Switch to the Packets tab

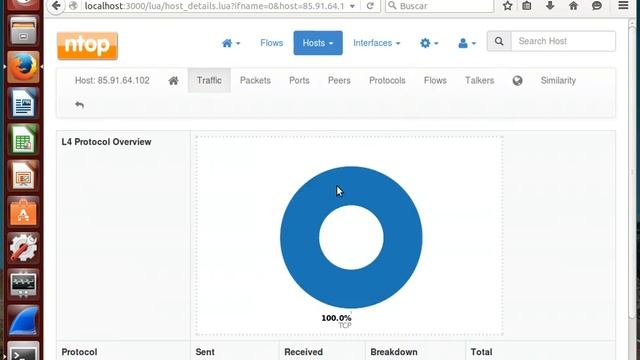255,80
